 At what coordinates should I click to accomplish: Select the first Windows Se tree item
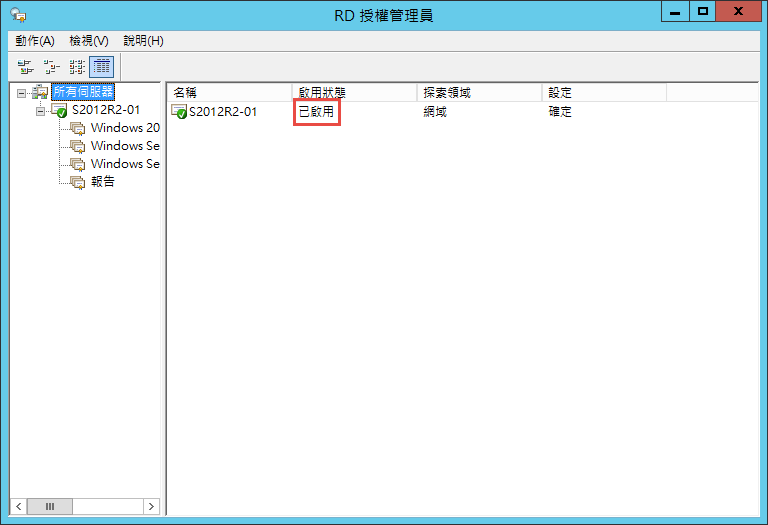pos(125,146)
